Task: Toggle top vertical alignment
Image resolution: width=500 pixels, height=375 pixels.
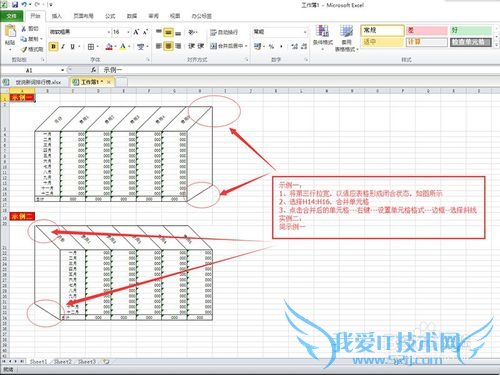Action: [159, 32]
